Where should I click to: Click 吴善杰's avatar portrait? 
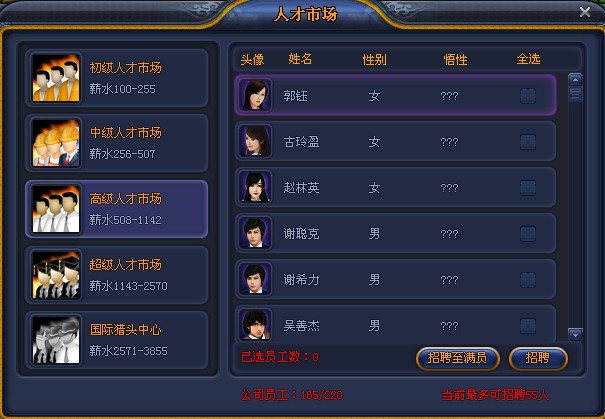click(255, 325)
